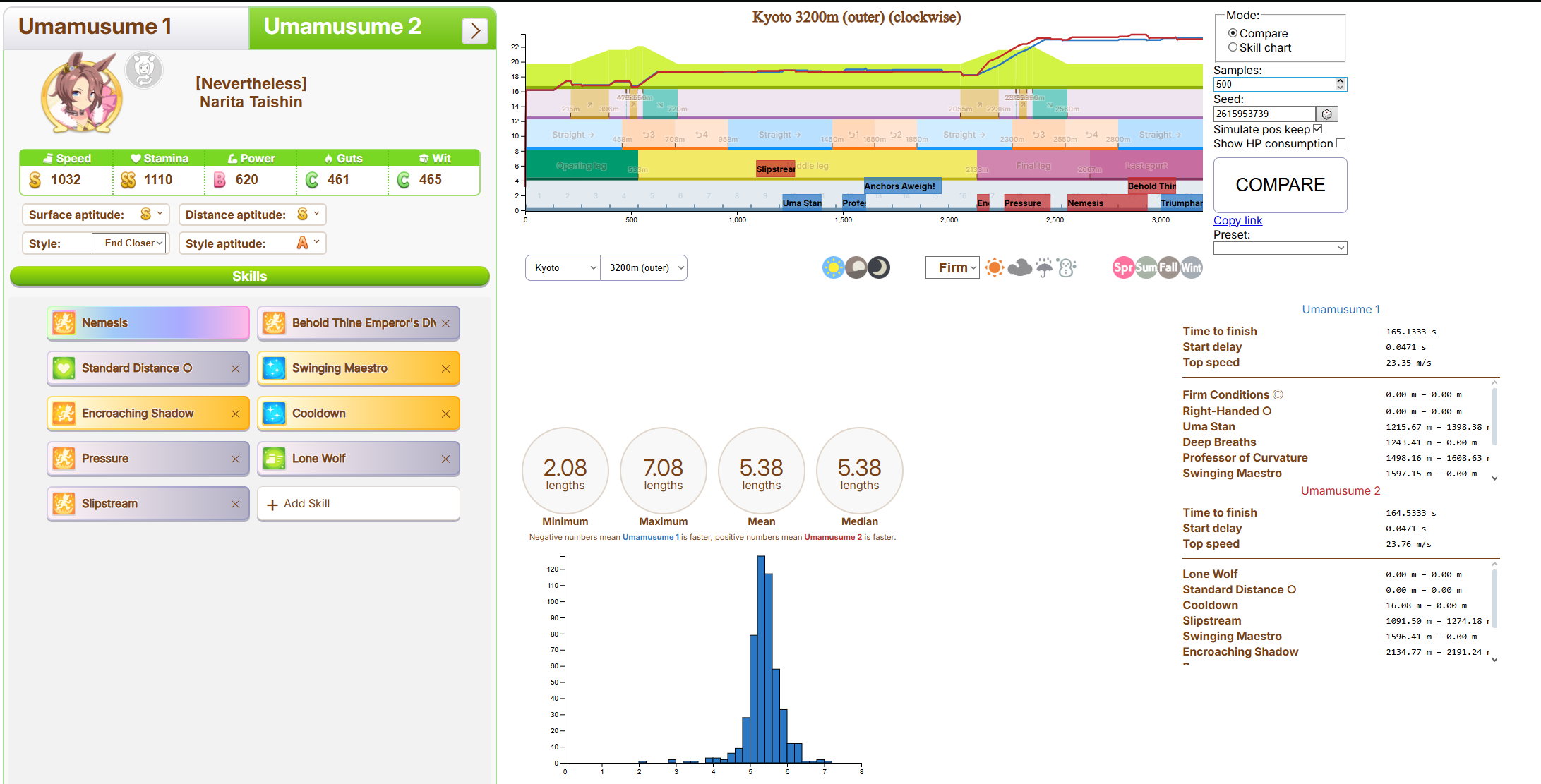Viewport: 1541px width, 784px height.
Task: Click the Mean statistic label
Action: [x=762, y=521]
